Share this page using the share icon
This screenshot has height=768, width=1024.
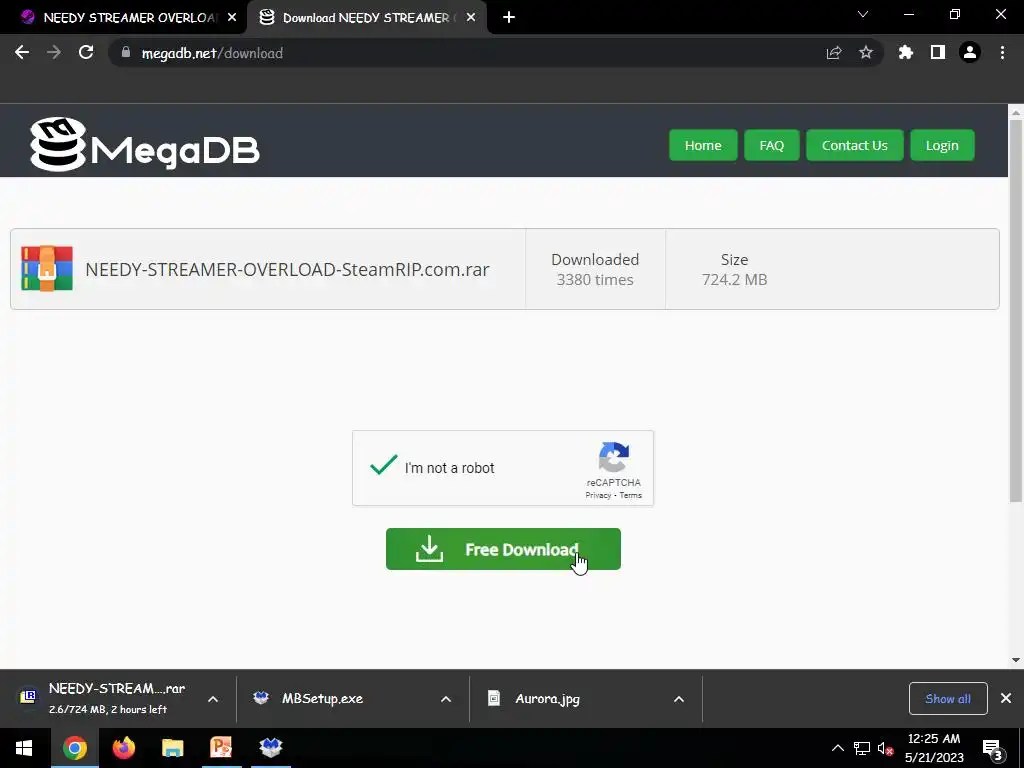coord(834,53)
